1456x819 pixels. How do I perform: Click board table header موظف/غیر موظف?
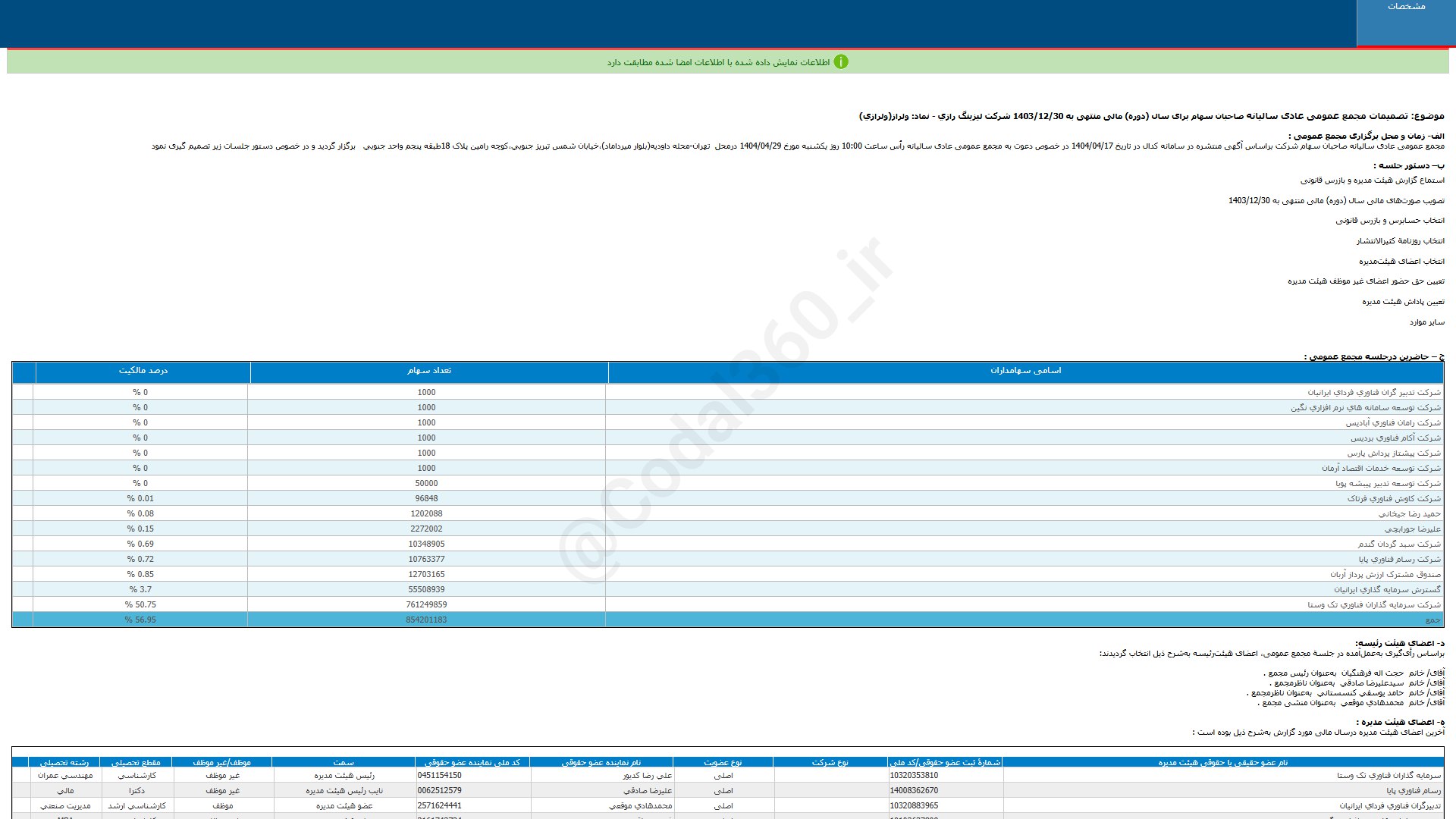pyautogui.click(x=222, y=762)
